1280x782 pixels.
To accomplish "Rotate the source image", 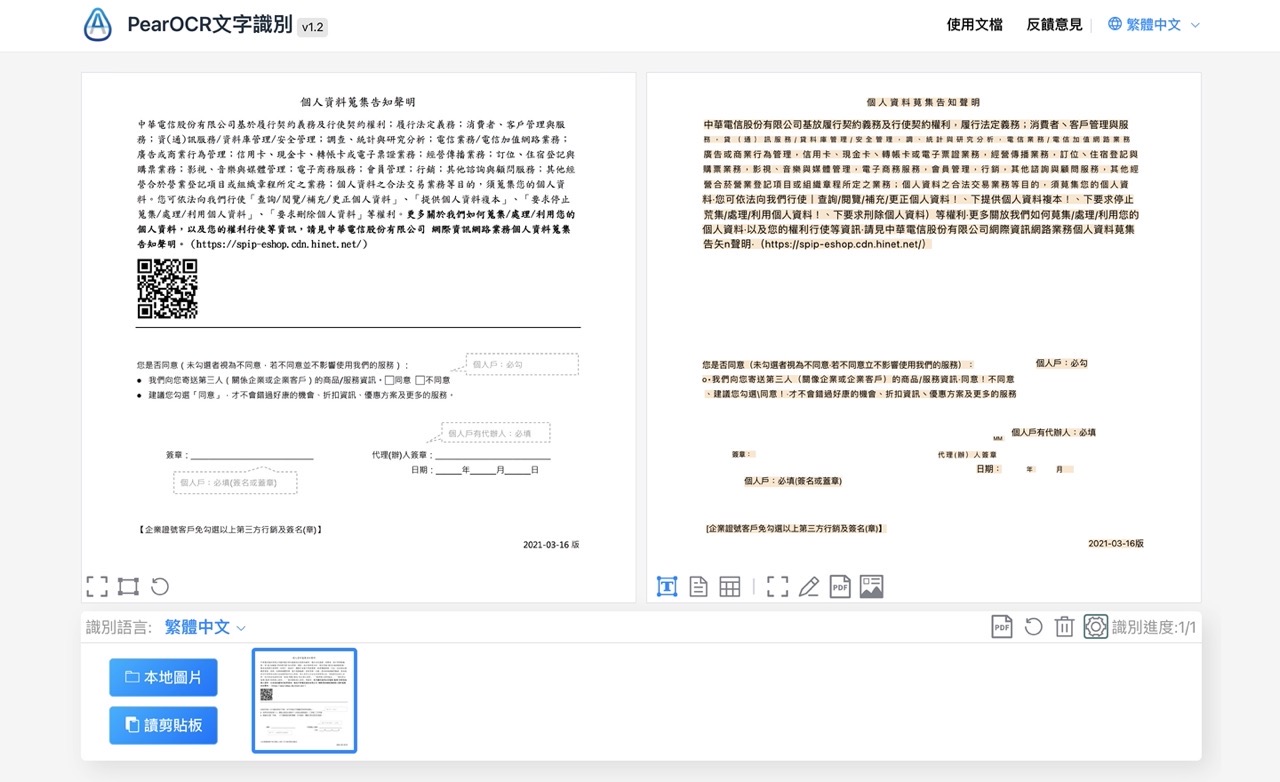I will tap(160, 586).
